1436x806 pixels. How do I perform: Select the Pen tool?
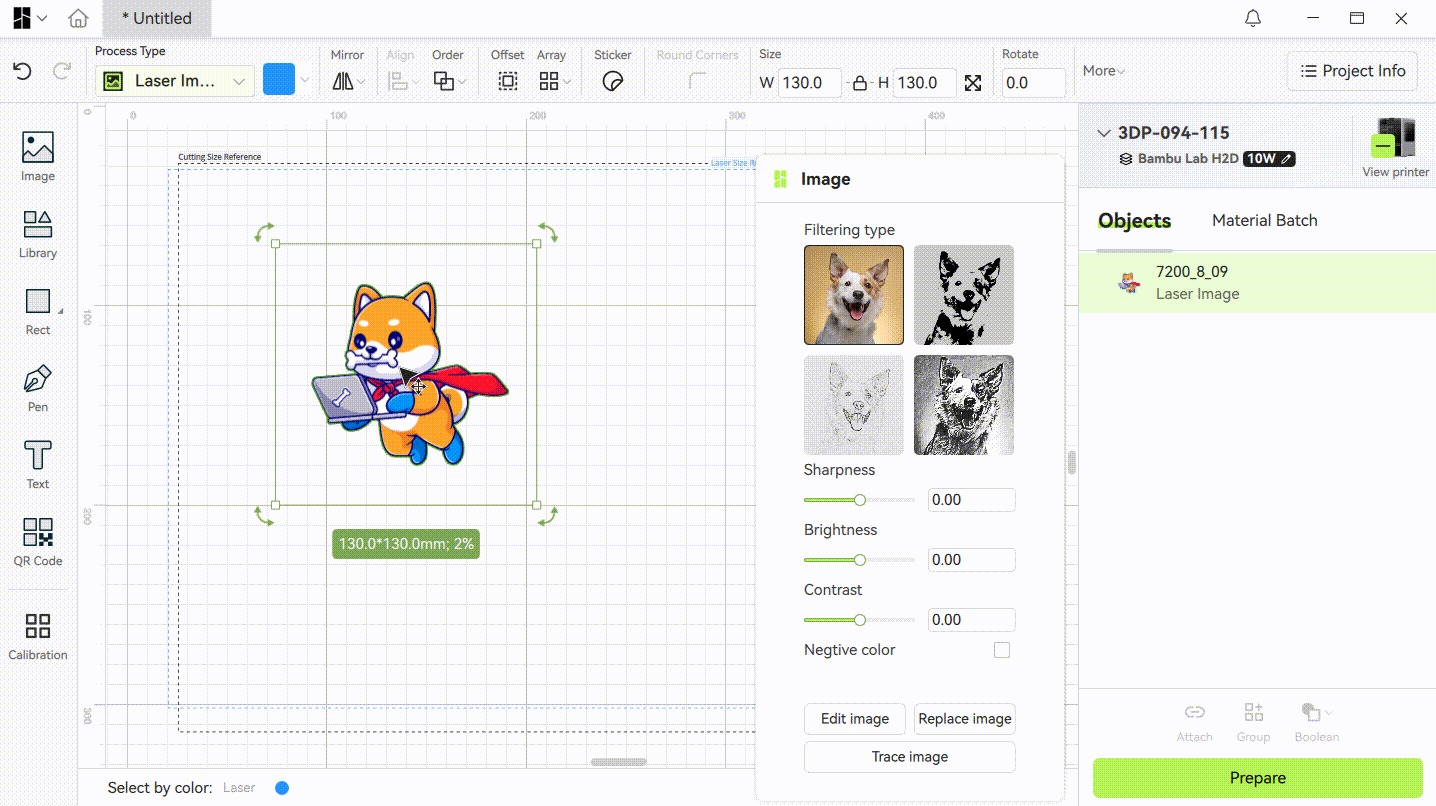pos(38,388)
